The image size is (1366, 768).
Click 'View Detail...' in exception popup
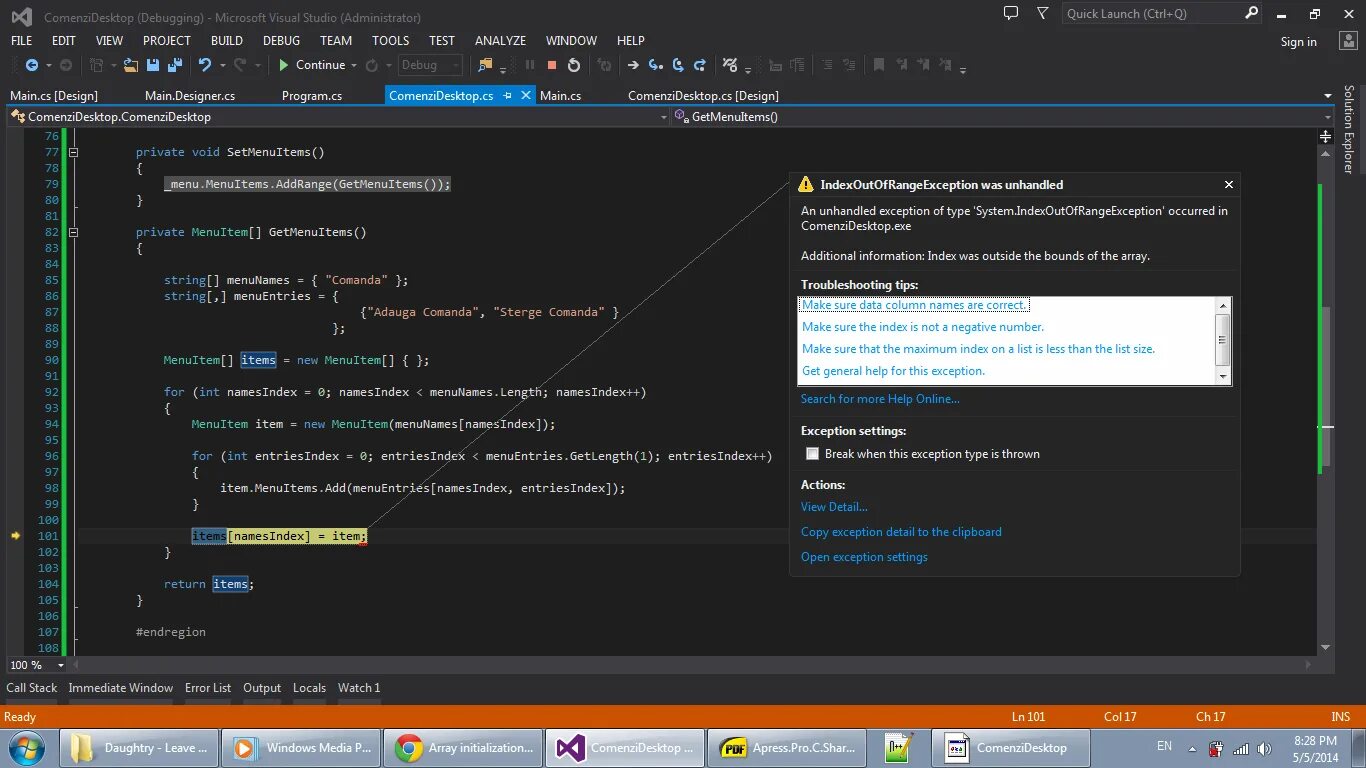pyautogui.click(x=834, y=507)
